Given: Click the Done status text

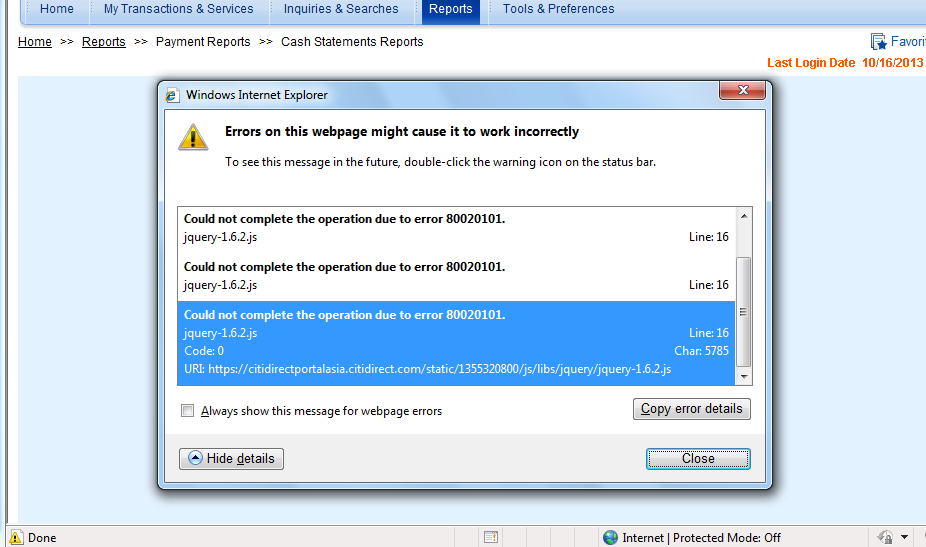Looking at the screenshot, I should pyautogui.click(x=42, y=538).
